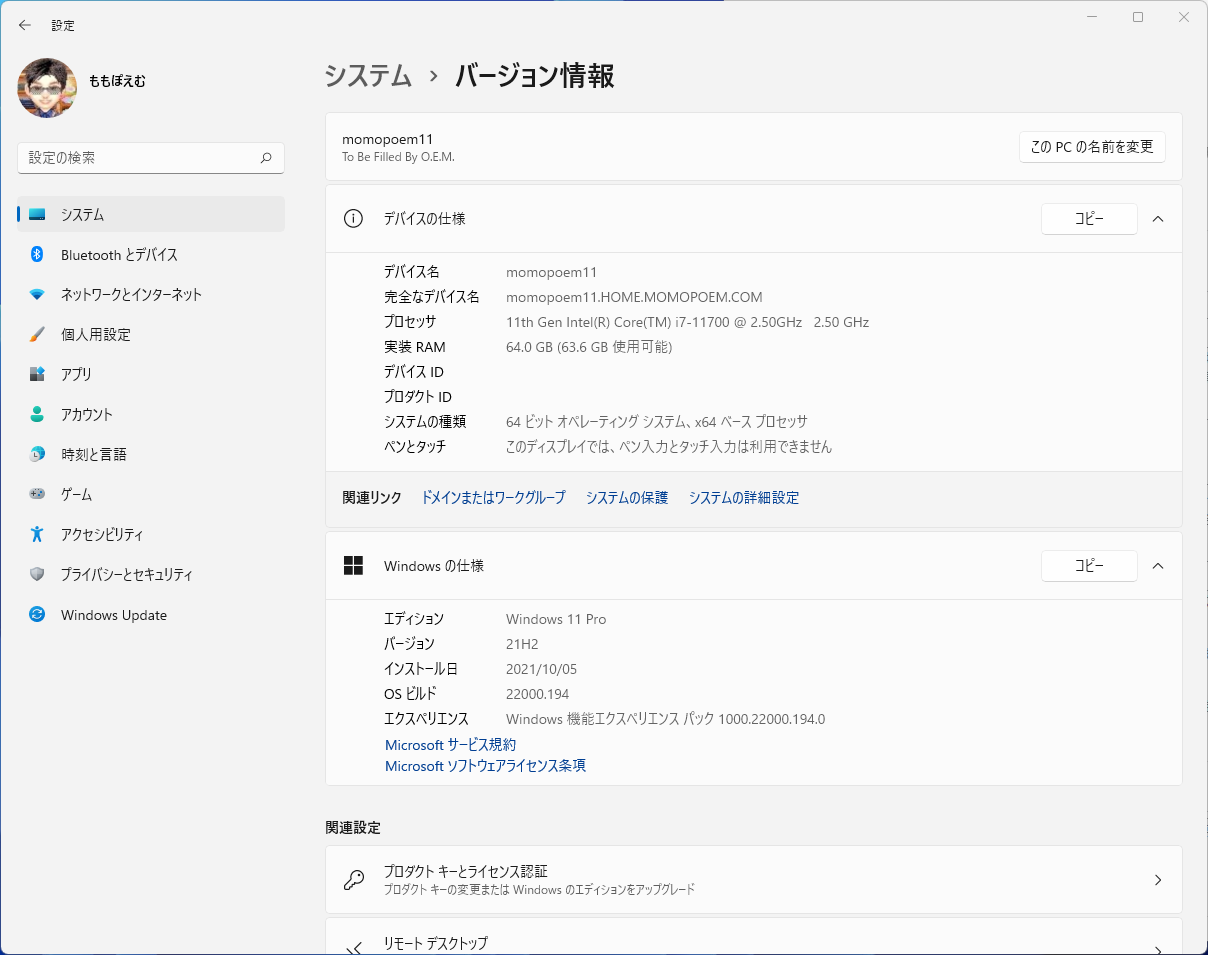Click この PC の名前を変更 button

[x=1092, y=146]
